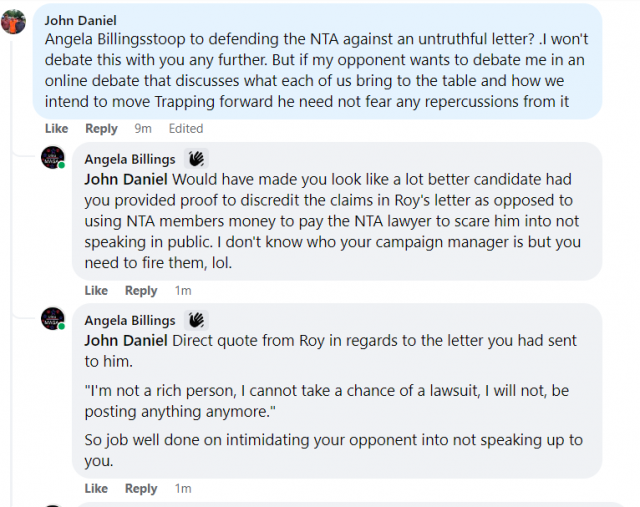Image resolution: width=640 pixels, height=507 pixels.
Task: Open 1m timestamp of first reply
Action: [183, 290]
